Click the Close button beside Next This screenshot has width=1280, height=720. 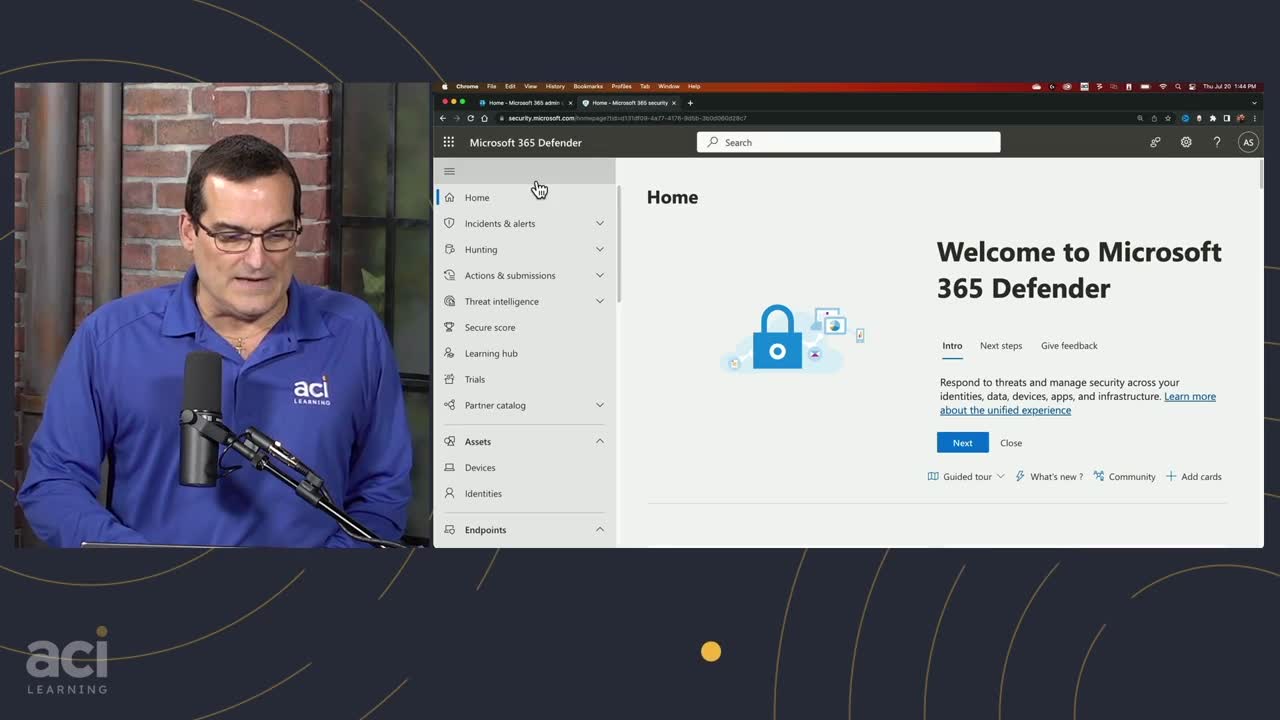(1011, 443)
